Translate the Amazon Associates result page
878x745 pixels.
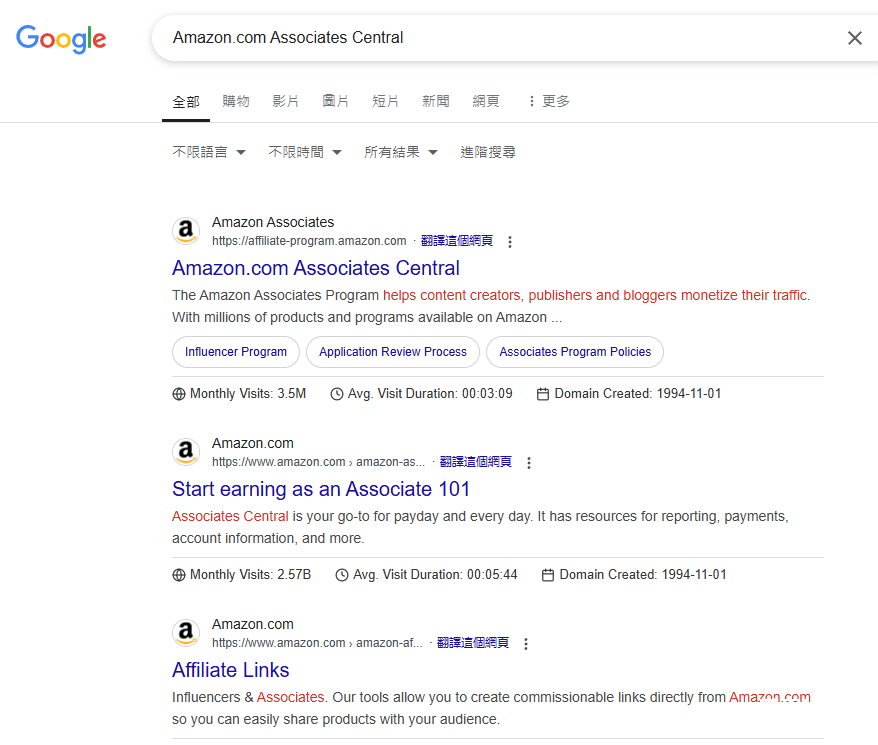(x=457, y=241)
